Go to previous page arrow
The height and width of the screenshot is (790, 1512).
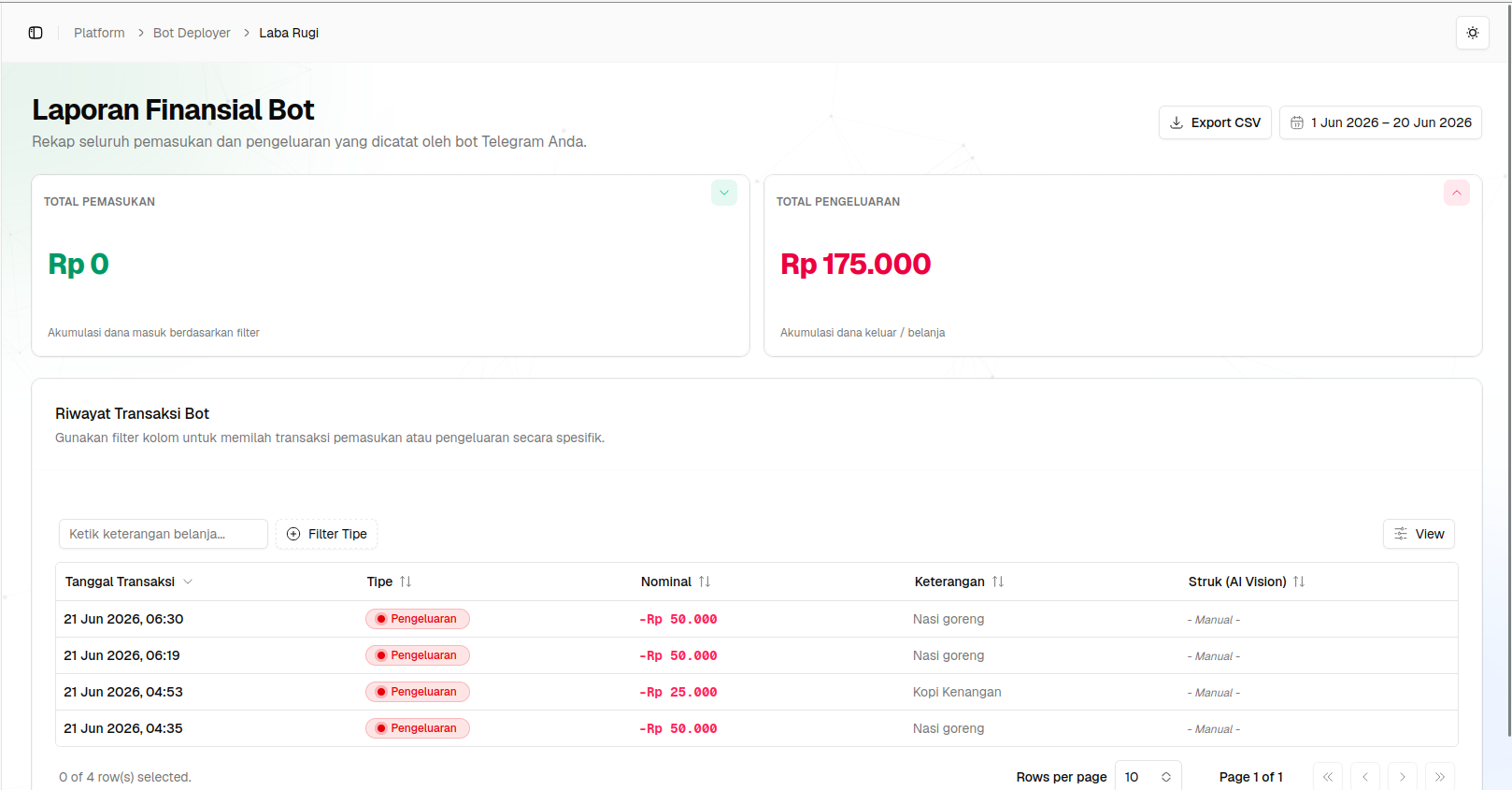[x=1365, y=777]
